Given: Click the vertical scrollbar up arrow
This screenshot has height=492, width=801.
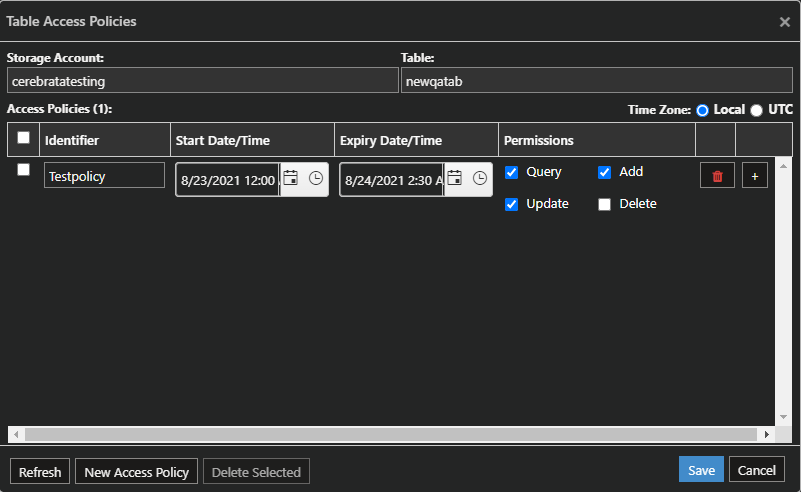Looking at the screenshot, I should pyautogui.click(x=783, y=167).
